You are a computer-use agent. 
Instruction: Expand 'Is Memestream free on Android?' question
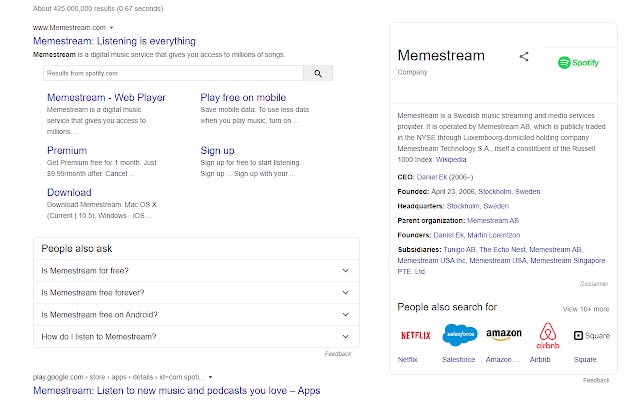pos(196,315)
